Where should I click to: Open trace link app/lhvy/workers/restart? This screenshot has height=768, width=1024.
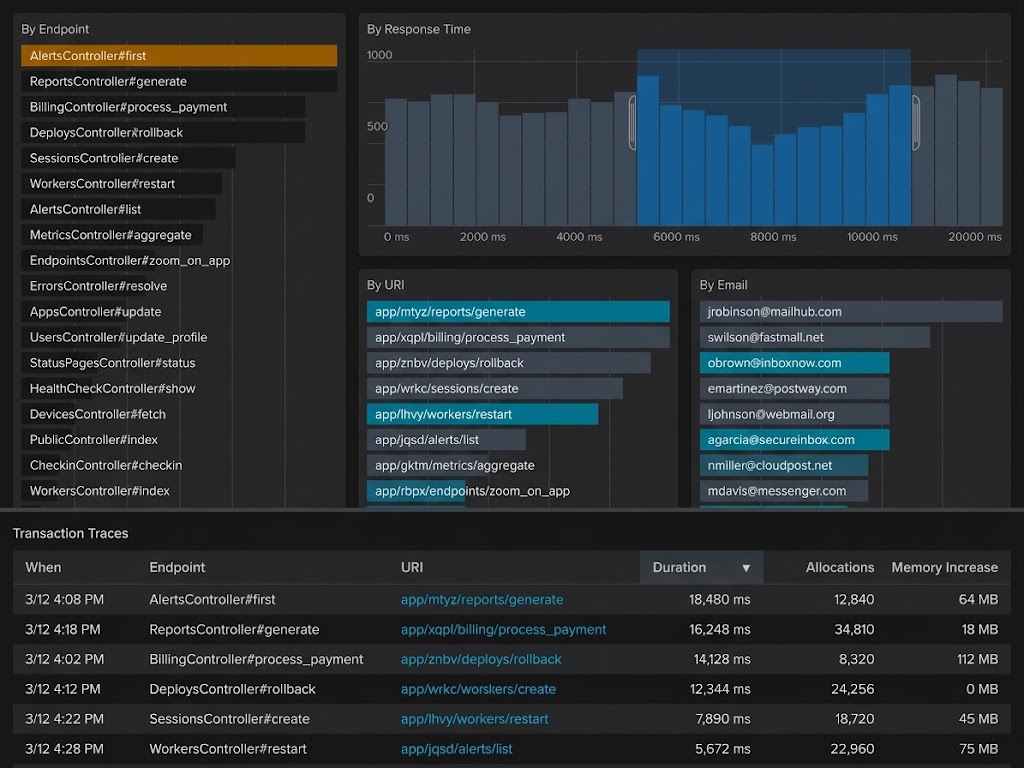[x=475, y=719]
